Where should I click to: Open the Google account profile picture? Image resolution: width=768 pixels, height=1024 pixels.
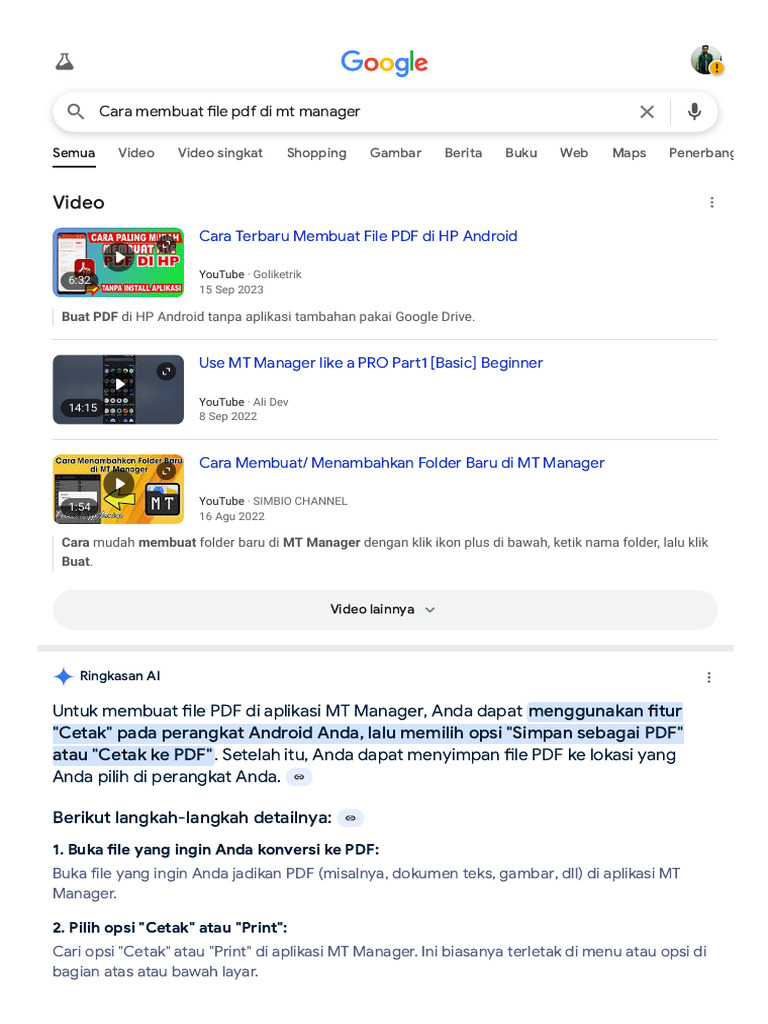(x=707, y=60)
